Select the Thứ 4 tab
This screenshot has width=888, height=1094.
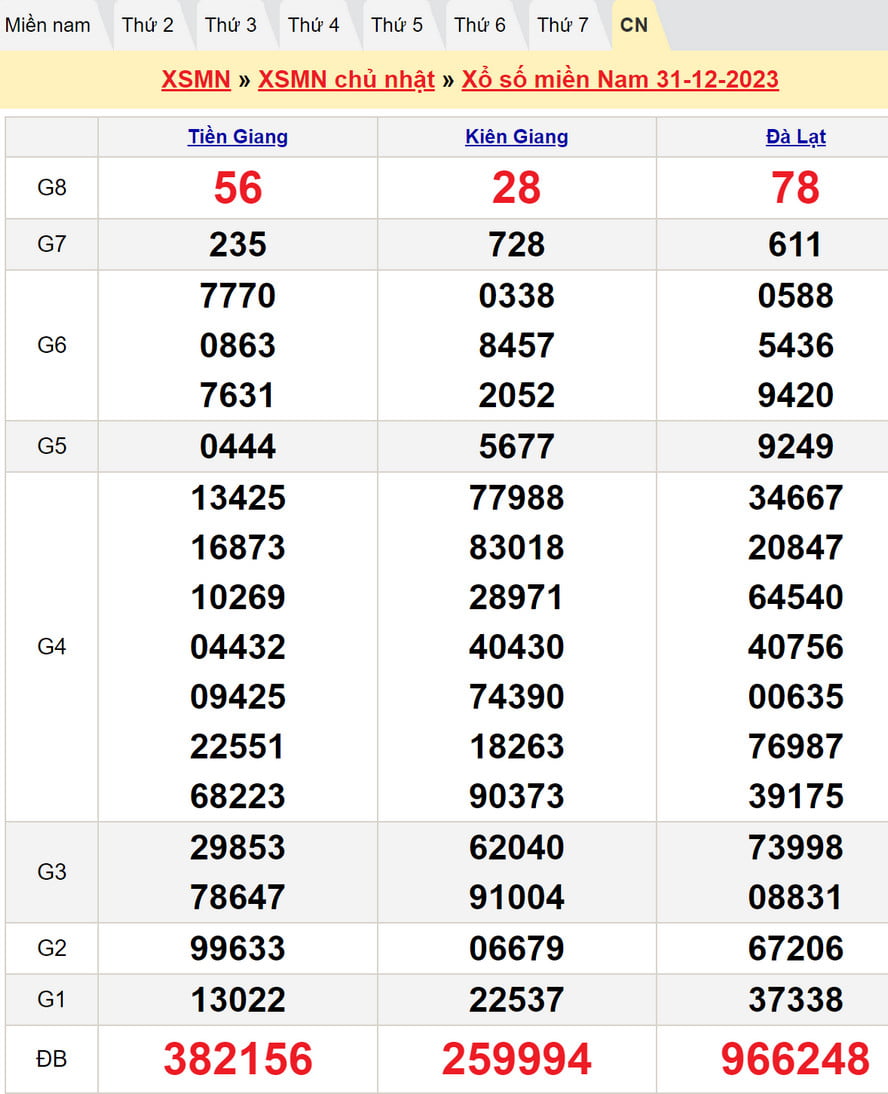coord(314,25)
